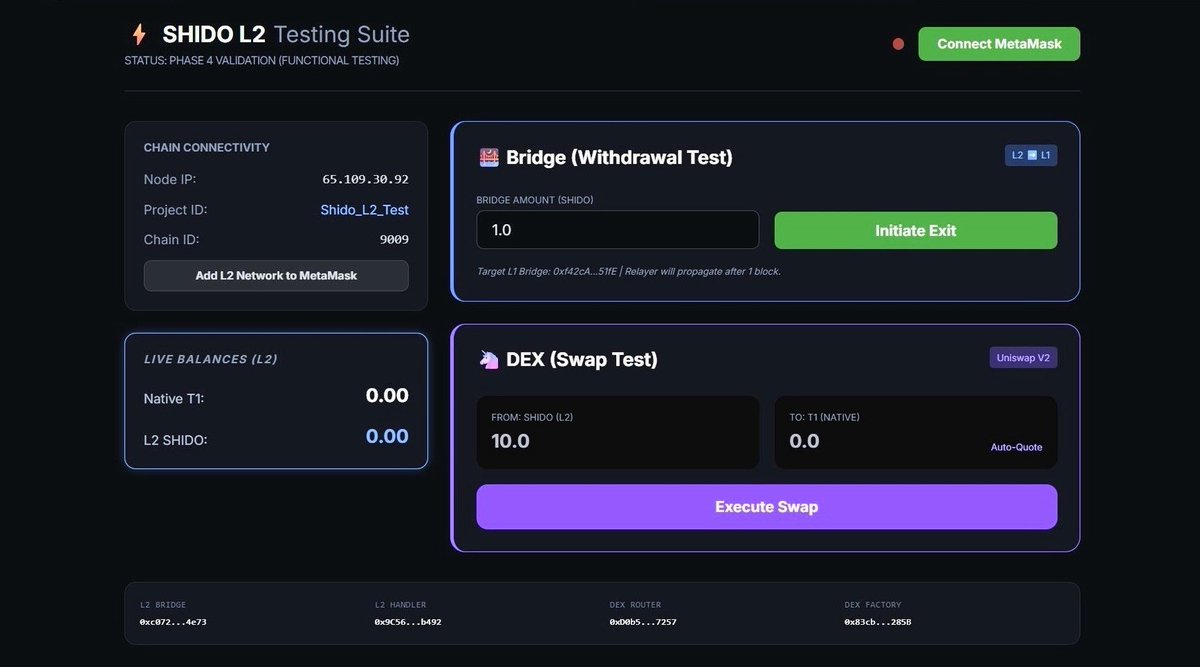This screenshot has height=667, width=1200.
Task: Click L2 Handler address 0x9C56...b492
Action: [408, 622]
